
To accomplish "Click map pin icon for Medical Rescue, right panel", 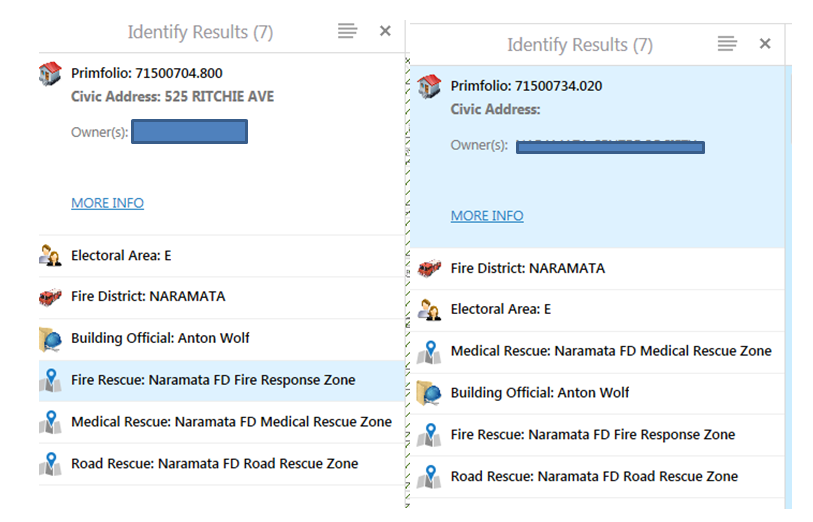I will pos(429,352).
